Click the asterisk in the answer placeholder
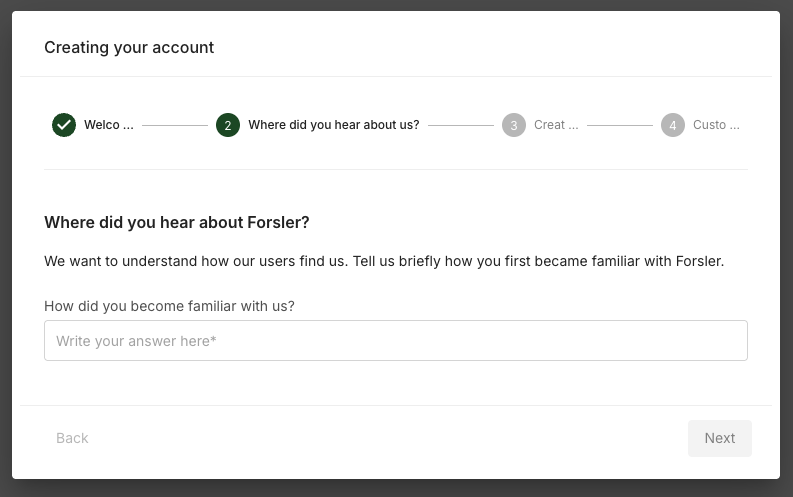The height and width of the screenshot is (497, 793). pyautogui.click(x=213, y=339)
